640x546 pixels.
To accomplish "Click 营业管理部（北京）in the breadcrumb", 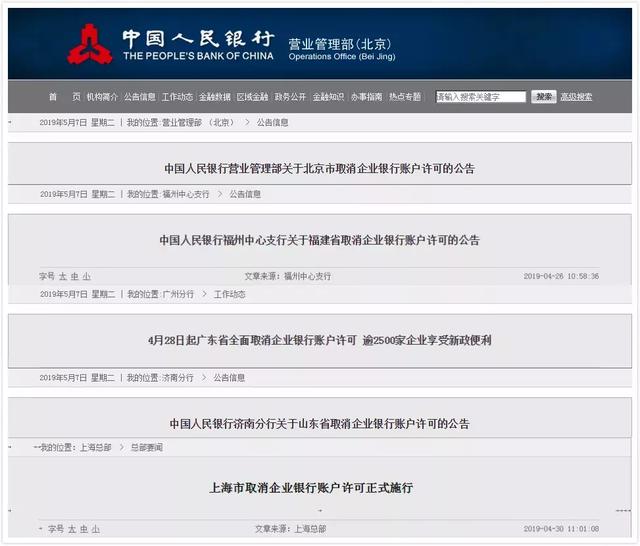I will coord(199,122).
